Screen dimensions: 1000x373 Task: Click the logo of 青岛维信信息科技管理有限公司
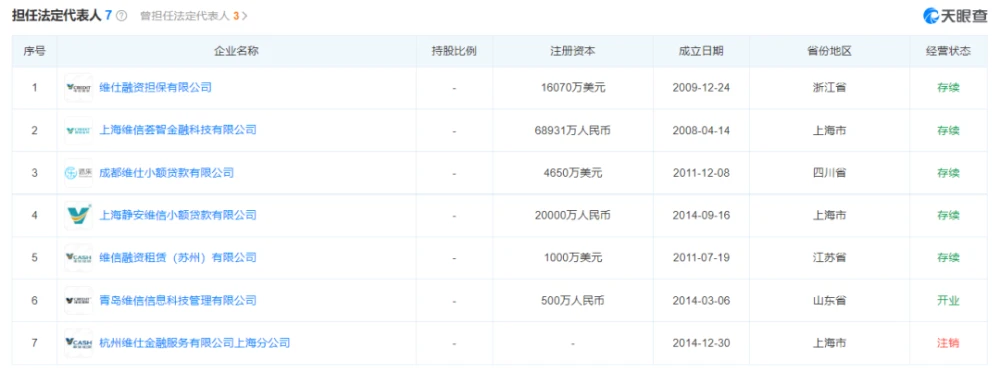(x=78, y=300)
